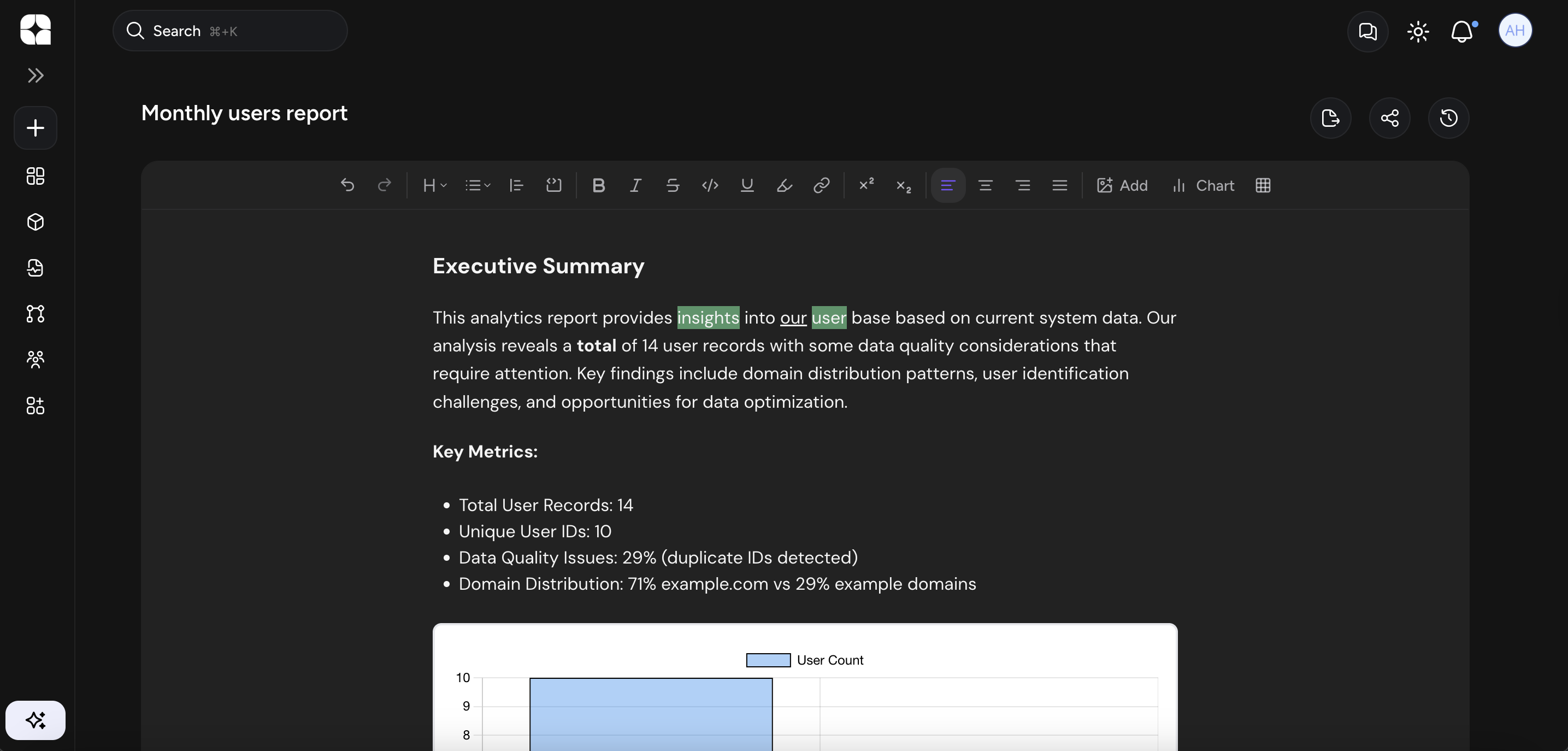The image size is (1568, 751).
Task: Open the heading style dropdown
Action: pos(433,185)
